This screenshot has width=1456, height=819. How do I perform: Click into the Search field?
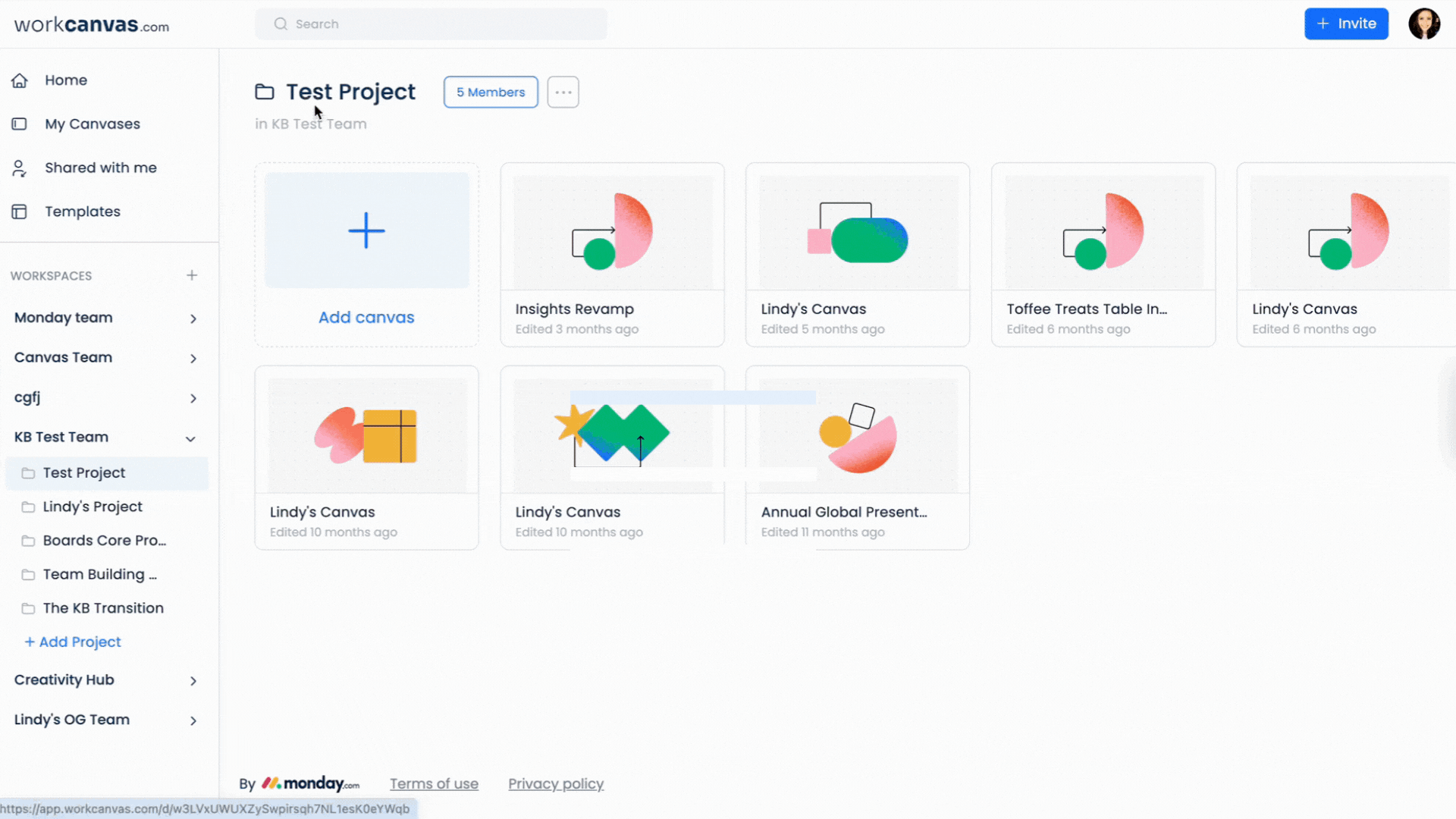pos(431,24)
